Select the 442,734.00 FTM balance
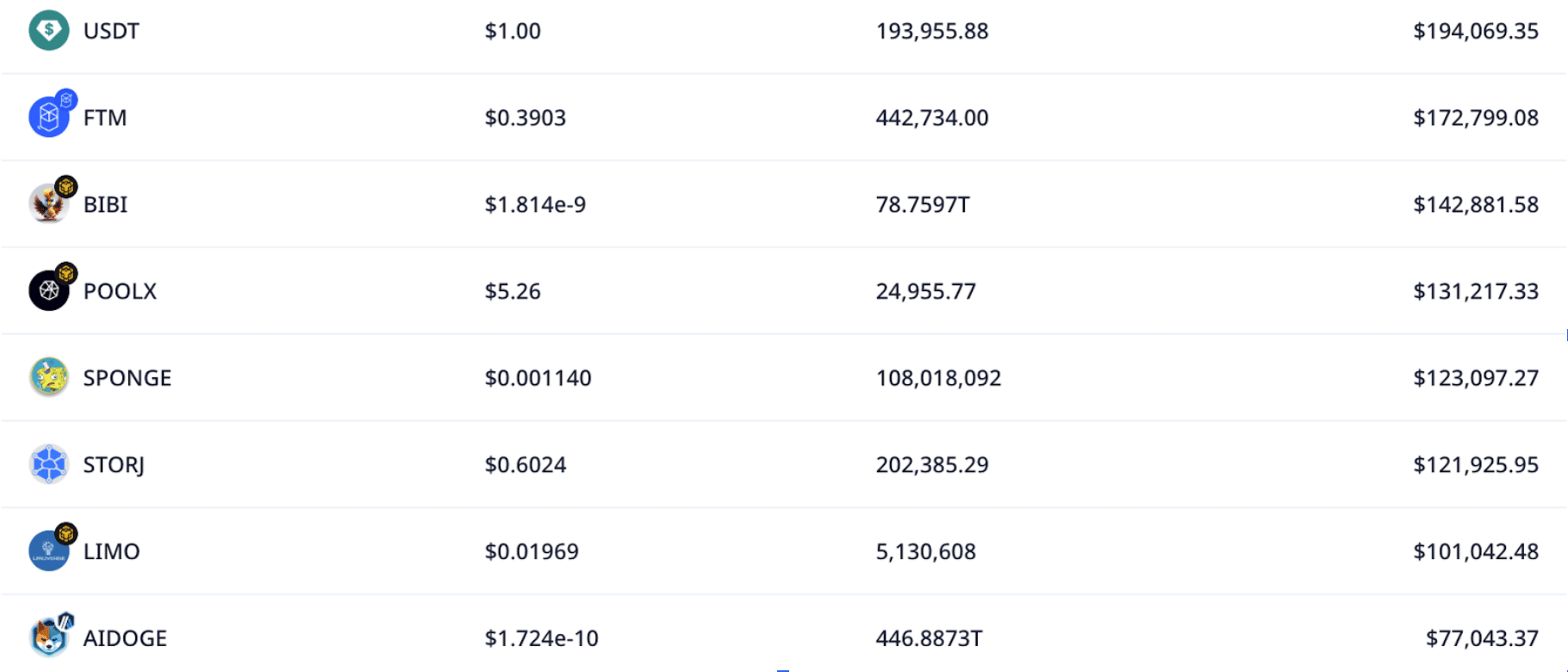The image size is (1568, 672). (932, 117)
